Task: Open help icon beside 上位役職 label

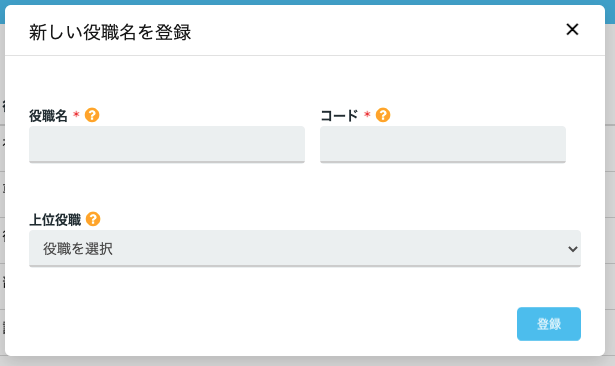Action: pos(93,219)
